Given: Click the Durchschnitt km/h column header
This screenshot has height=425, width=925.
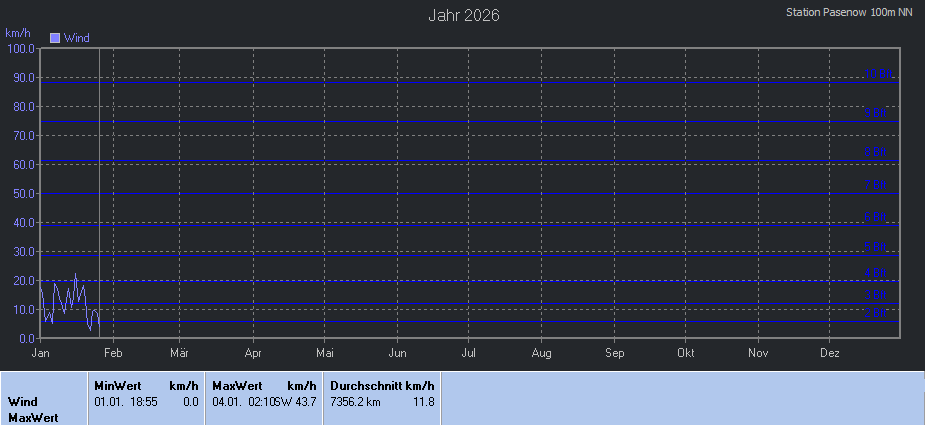Looking at the screenshot, I should pos(382,386).
